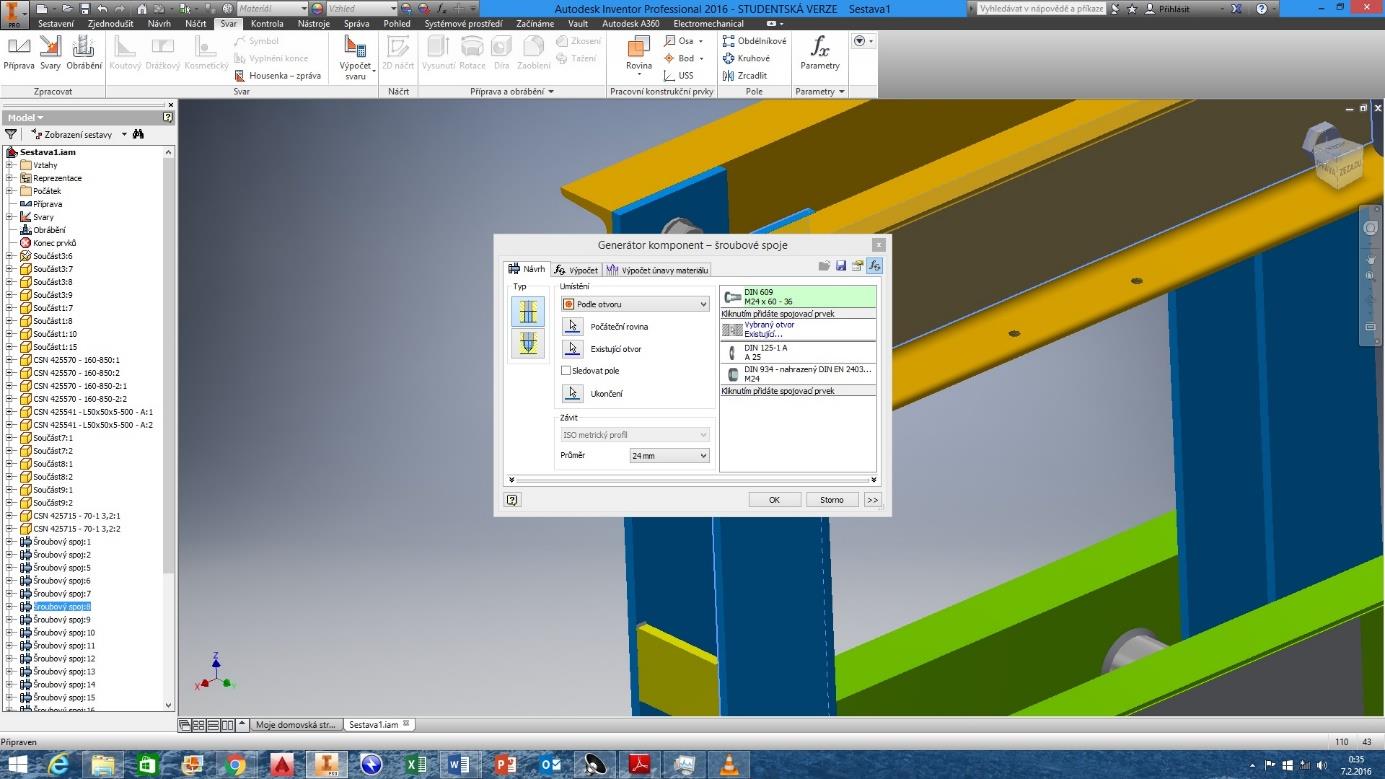Select Šroubový spoj:8 in model tree

[x=62, y=606]
